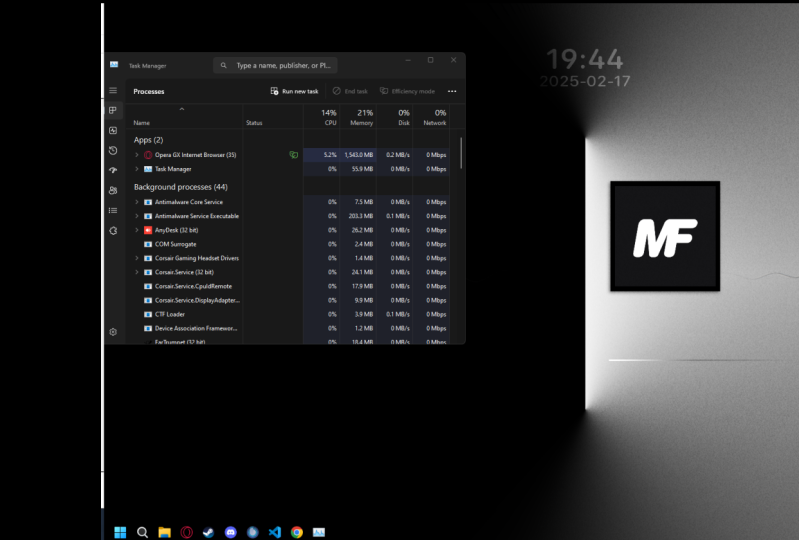
Task: Select the Task Manager process name
Action: pos(173,169)
